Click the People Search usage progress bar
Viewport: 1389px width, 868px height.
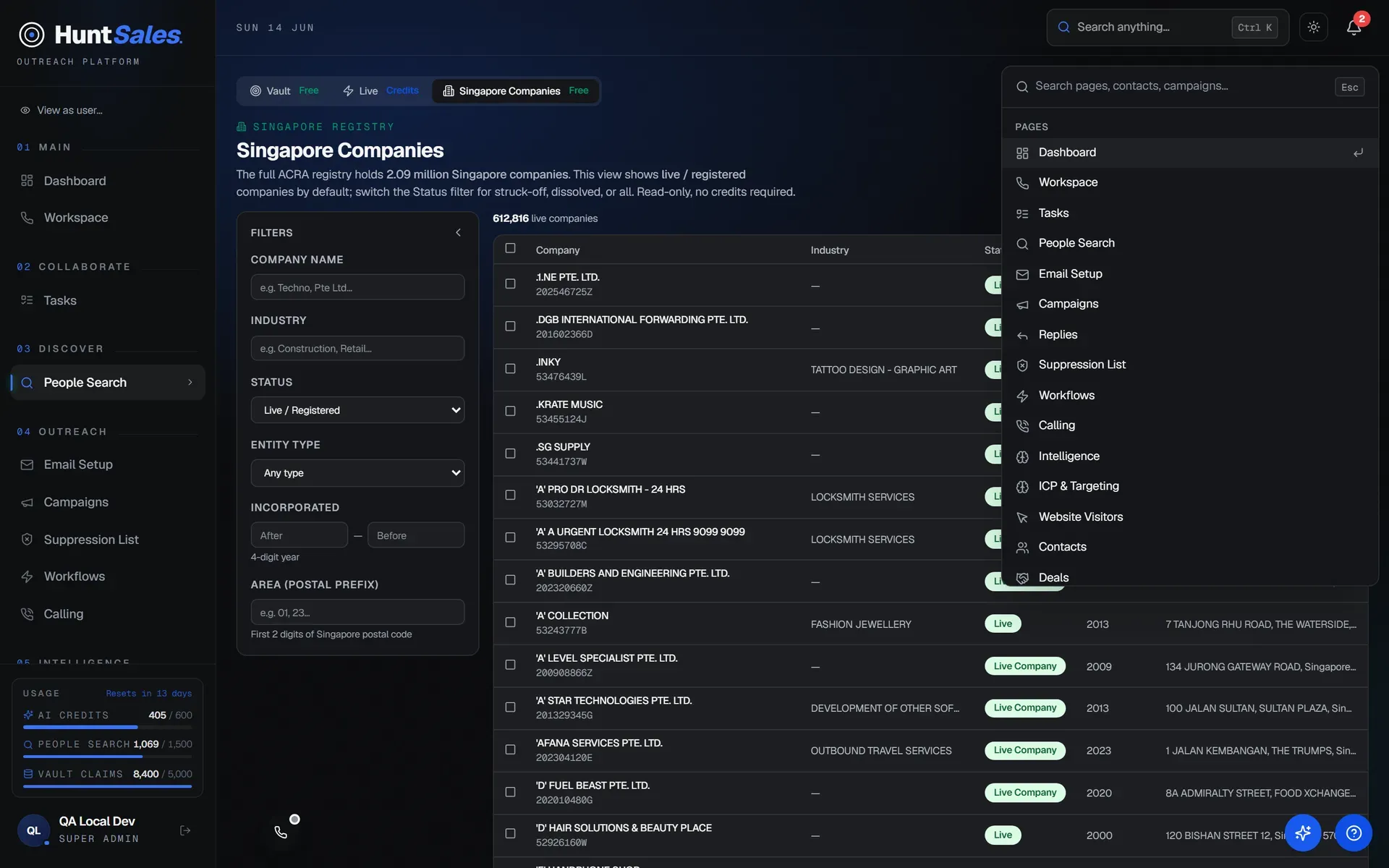coord(108,757)
